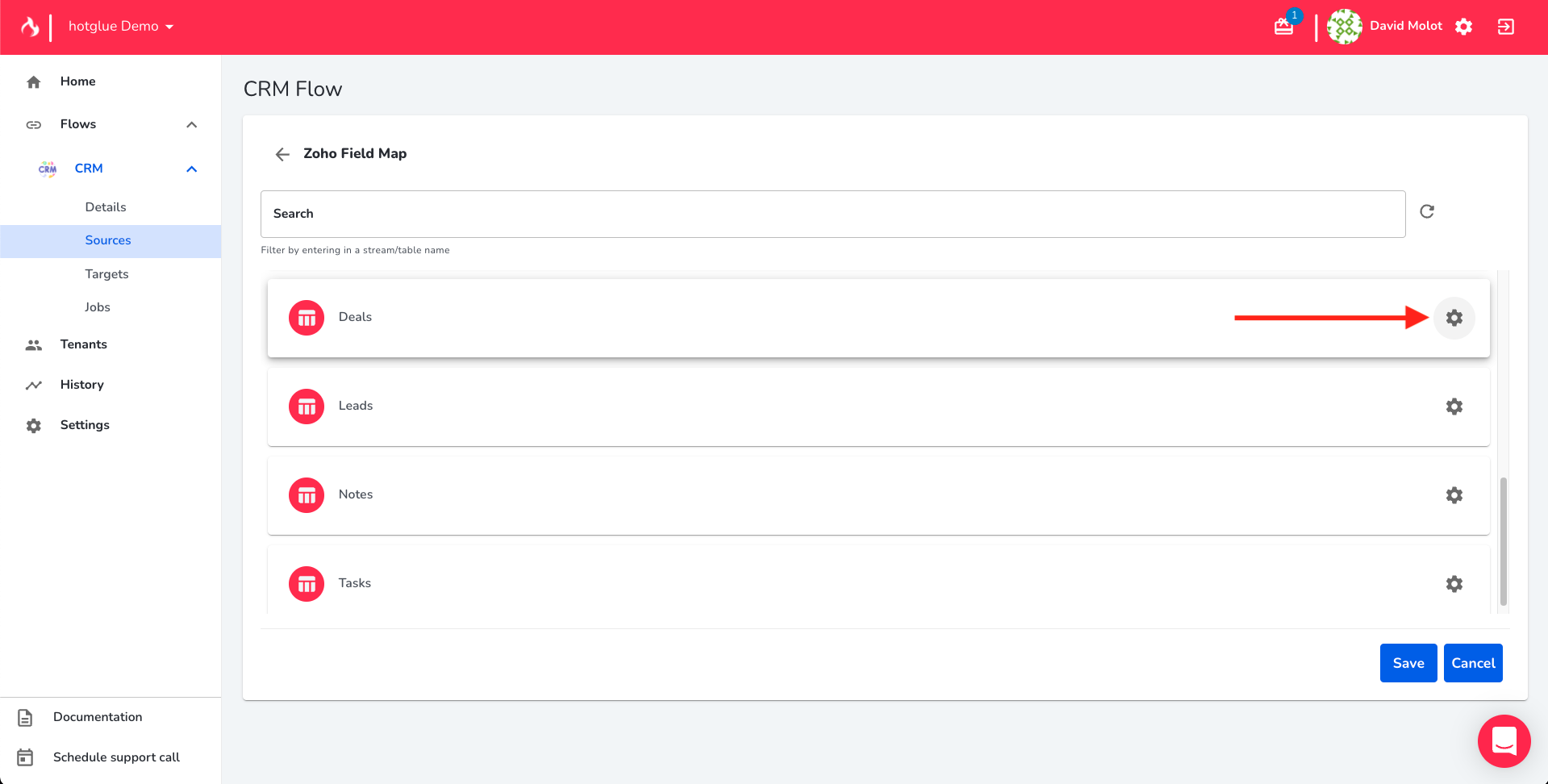Click the Flows link icon

pyautogui.click(x=34, y=124)
